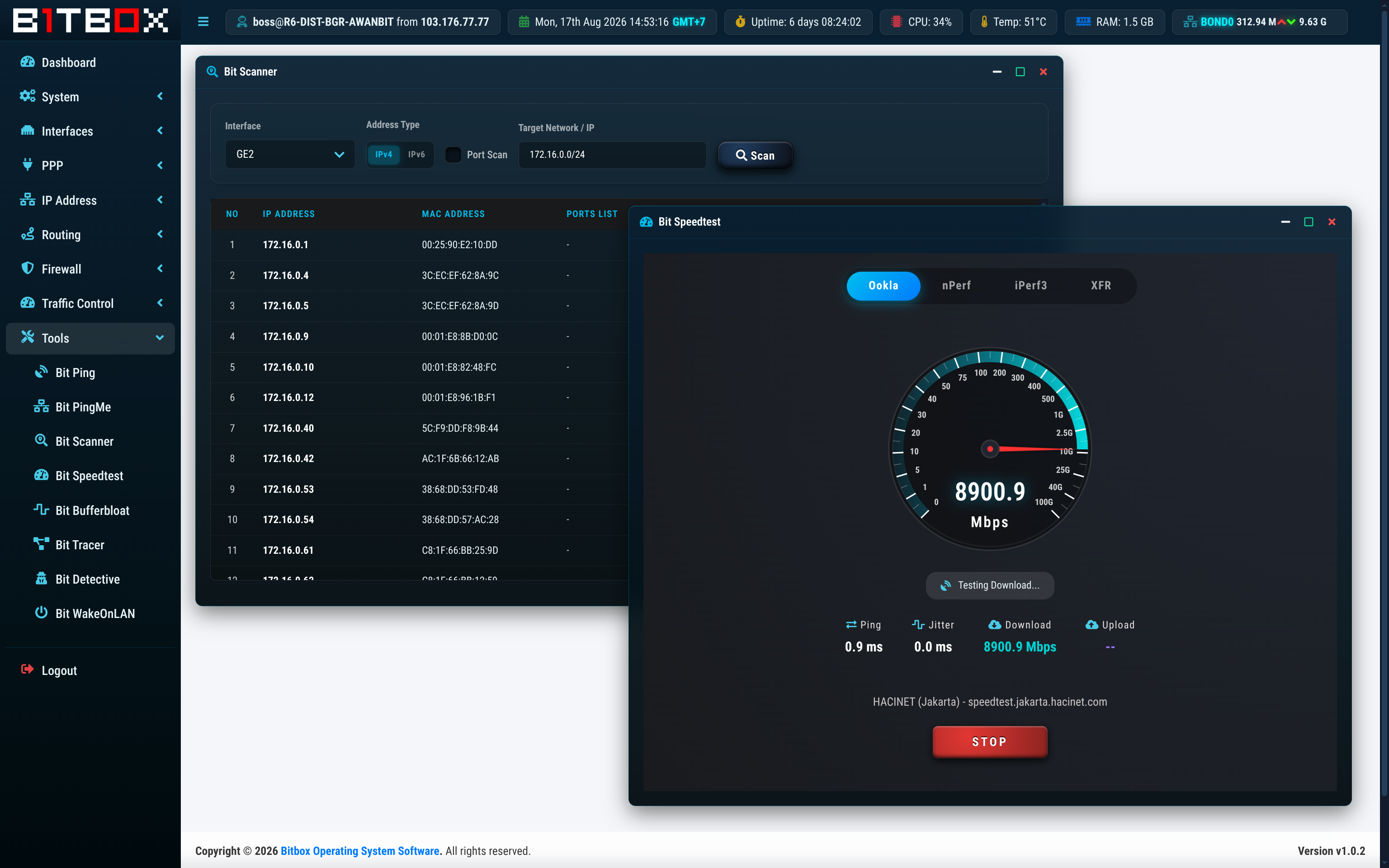Open Bit Speedtest in sidebar
1389x868 pixels.
(90, 476)
